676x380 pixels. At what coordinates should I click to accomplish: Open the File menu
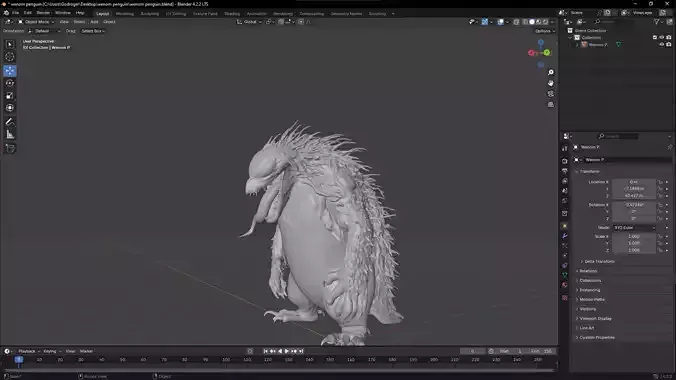(16, 13)
